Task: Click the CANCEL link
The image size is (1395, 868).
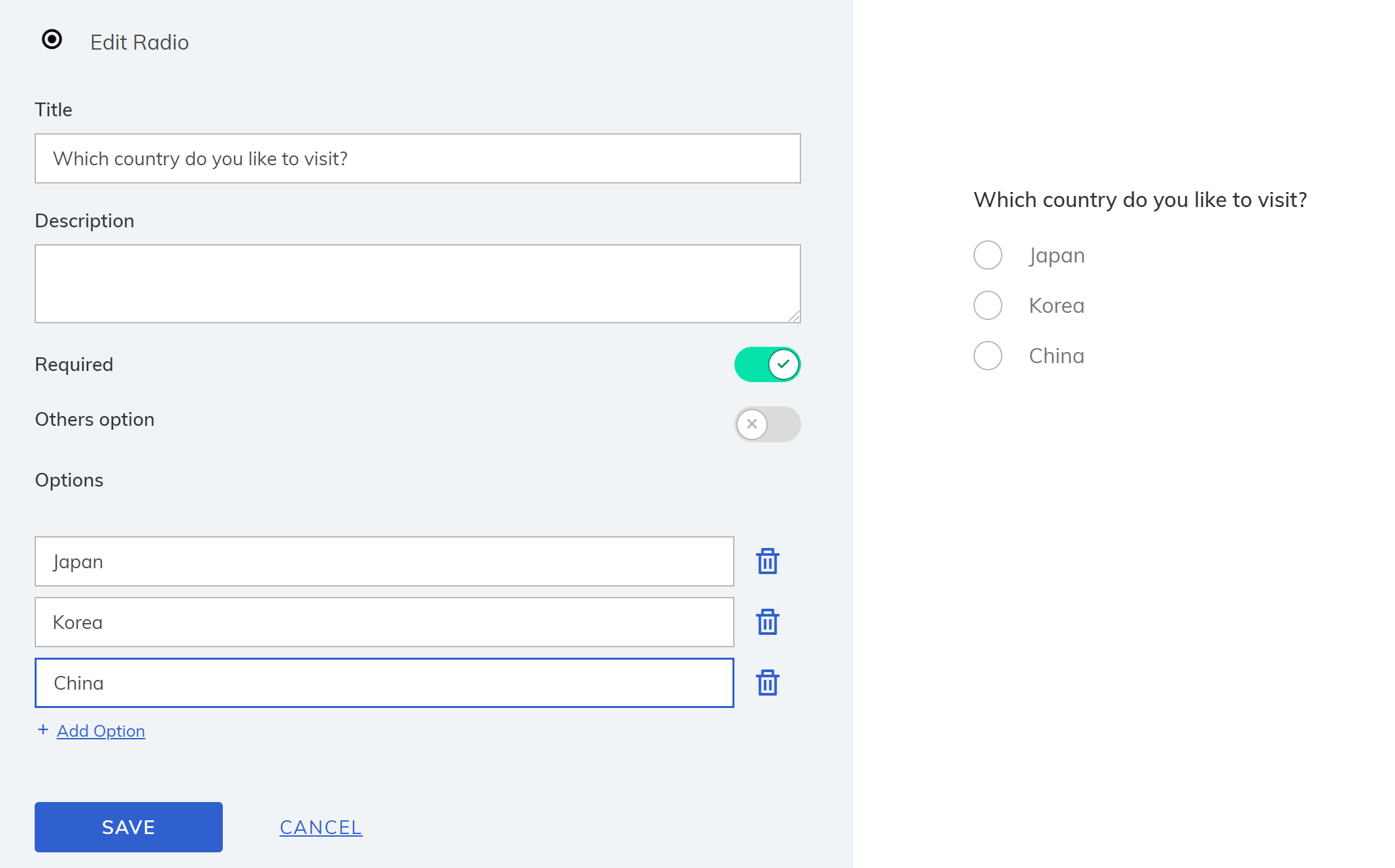Action: click(321, 828)
